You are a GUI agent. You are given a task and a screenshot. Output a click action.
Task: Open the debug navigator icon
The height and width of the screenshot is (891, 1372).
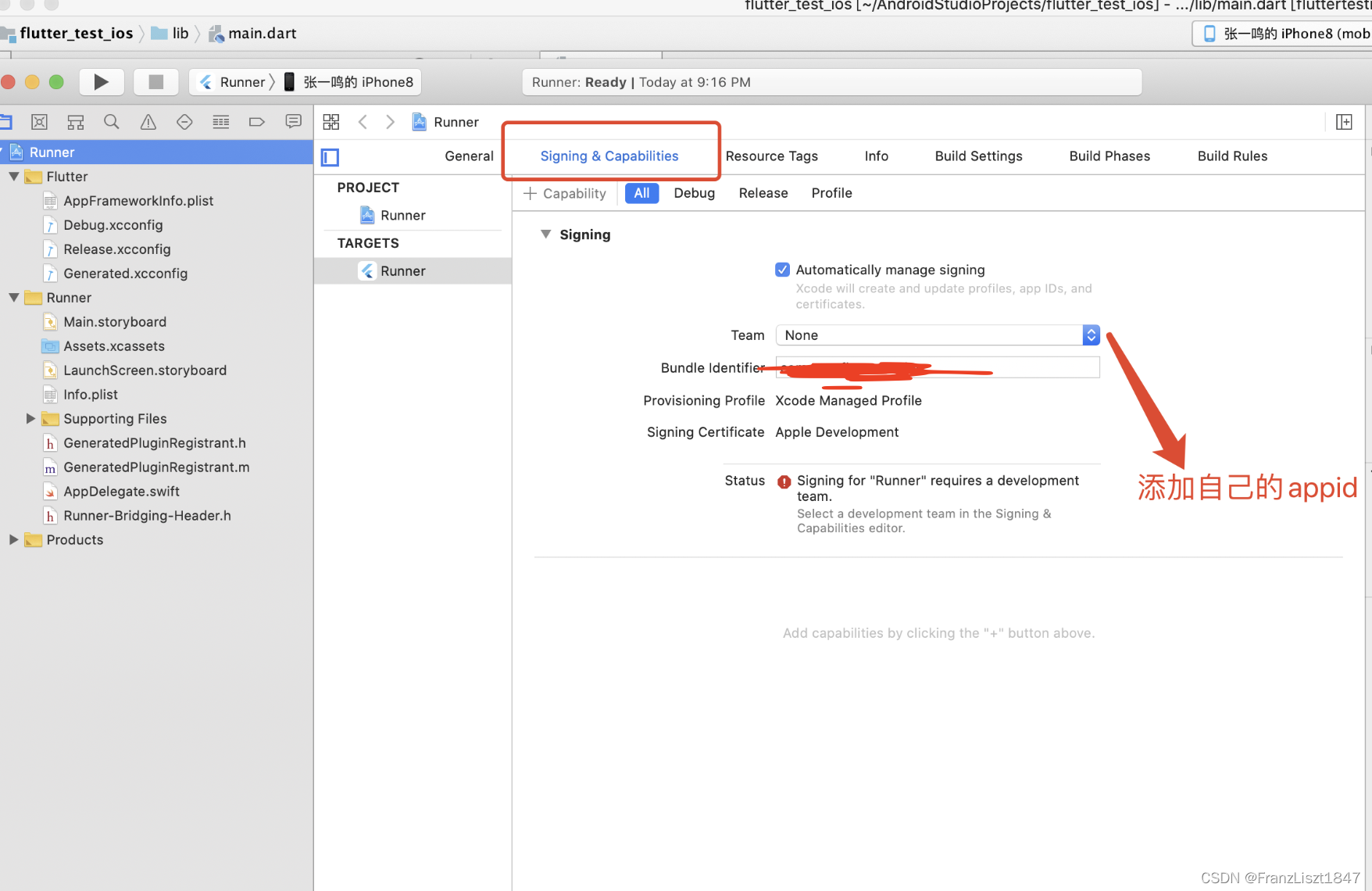[221, 122]
